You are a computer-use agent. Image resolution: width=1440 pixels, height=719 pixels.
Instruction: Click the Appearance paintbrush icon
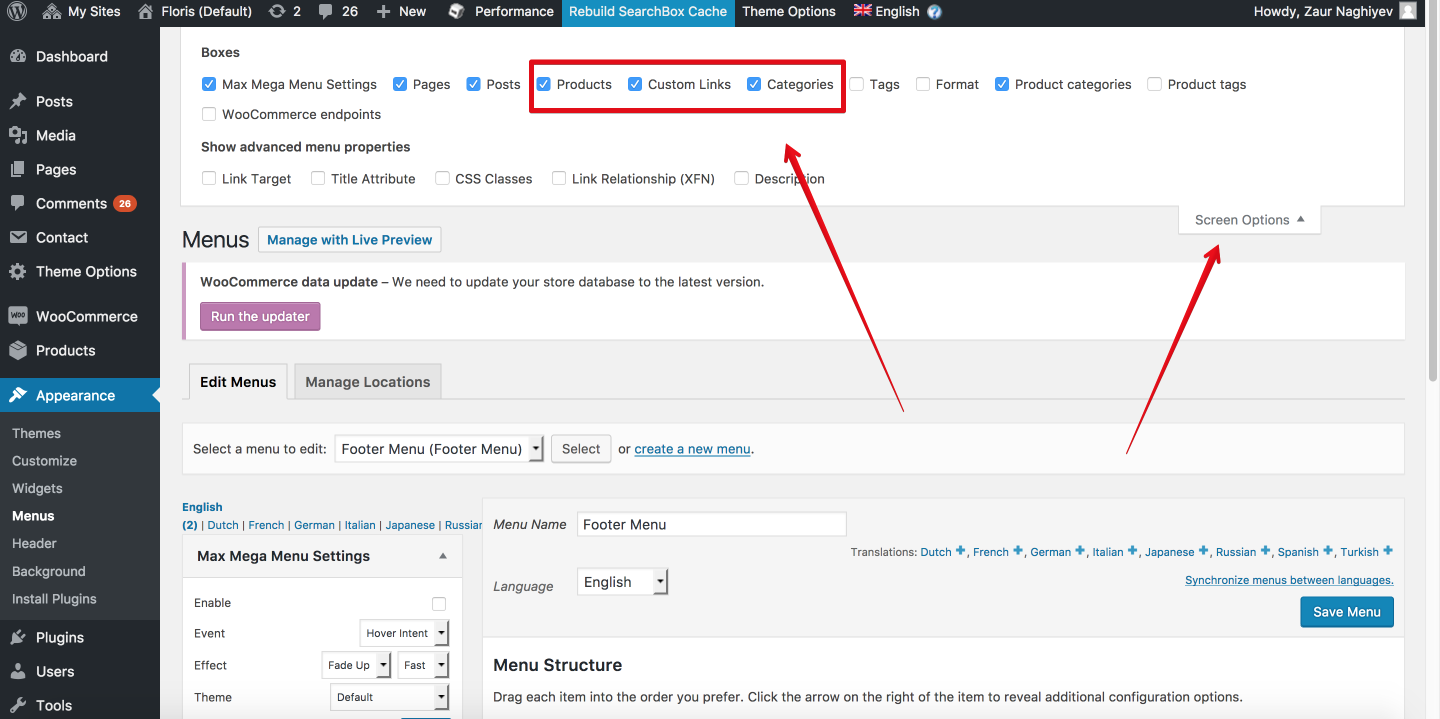[x=18, y=395]
